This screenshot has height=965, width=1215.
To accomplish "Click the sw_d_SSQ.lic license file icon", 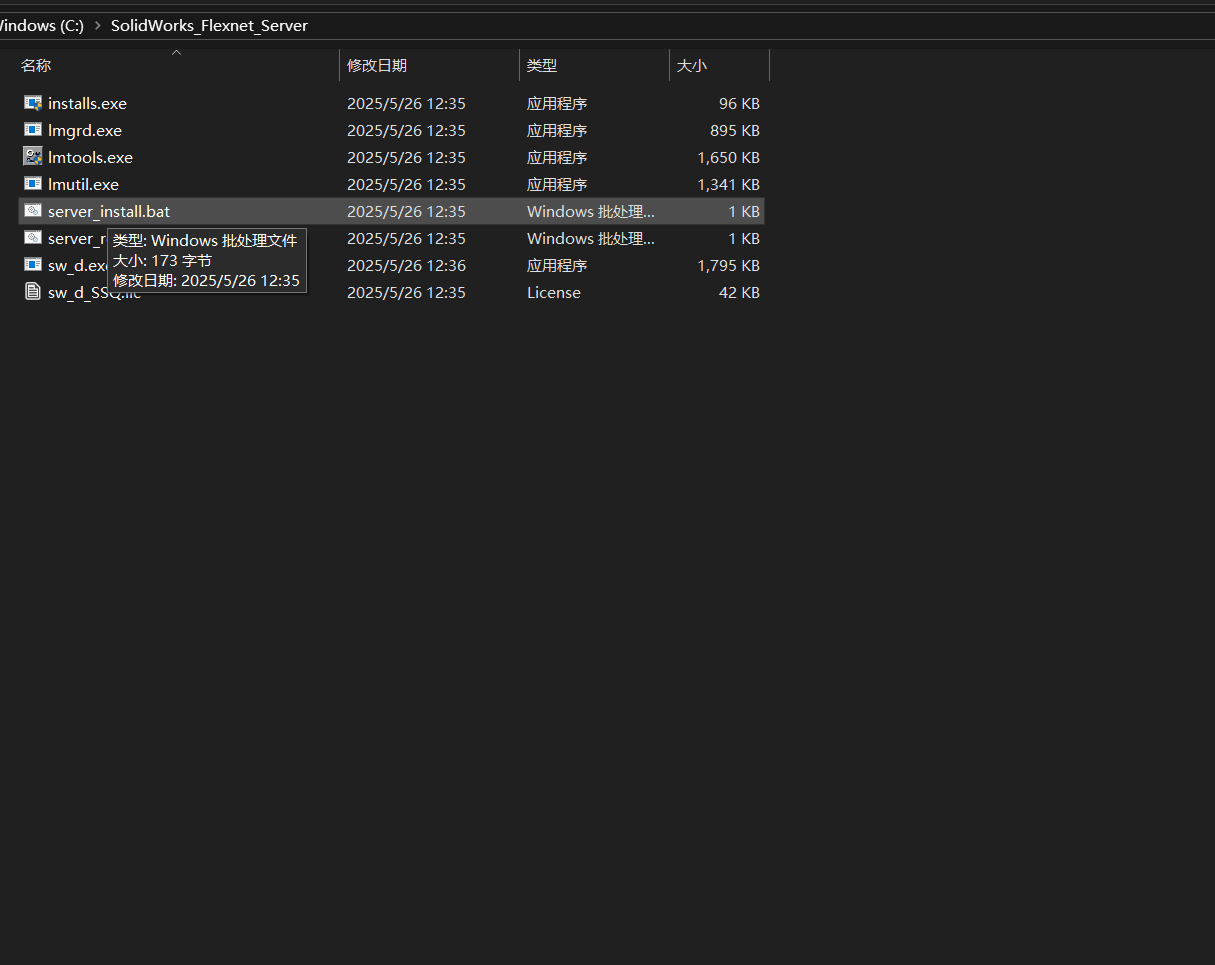I will (33, 292).
